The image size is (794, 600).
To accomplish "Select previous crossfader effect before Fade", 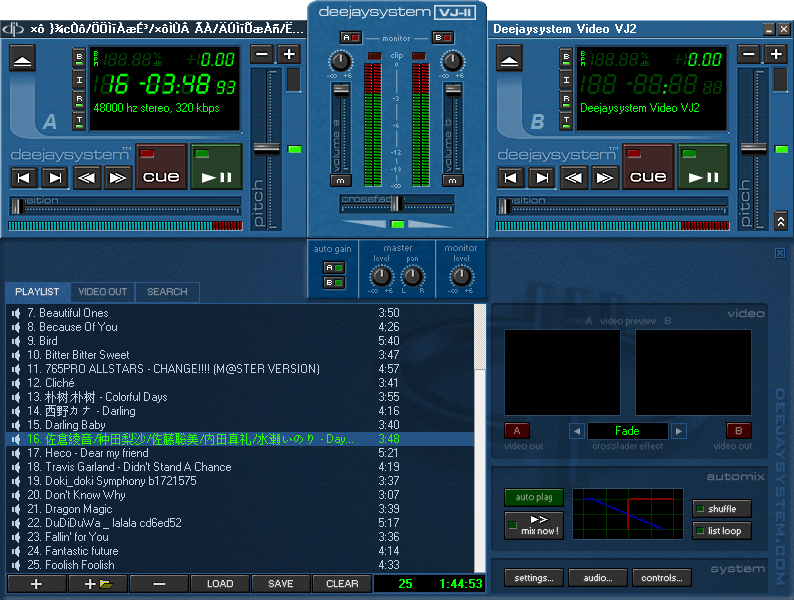I will pyautogui.click(x=576, y=431).
